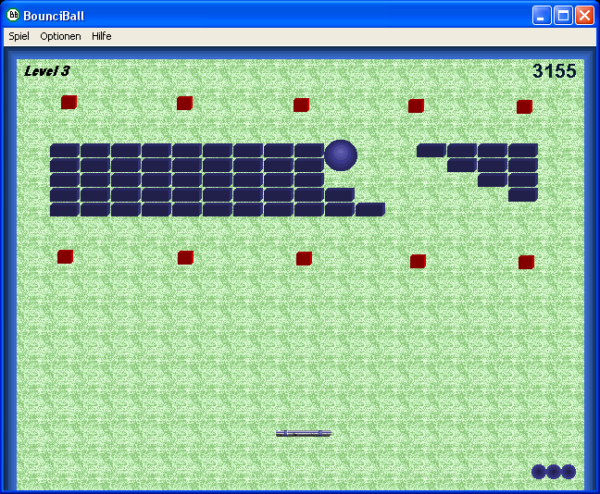The width and height of the screenshot is (600, 494).
Task: Click the middle red cube in the lower row
Action: [x=304, y=259]
